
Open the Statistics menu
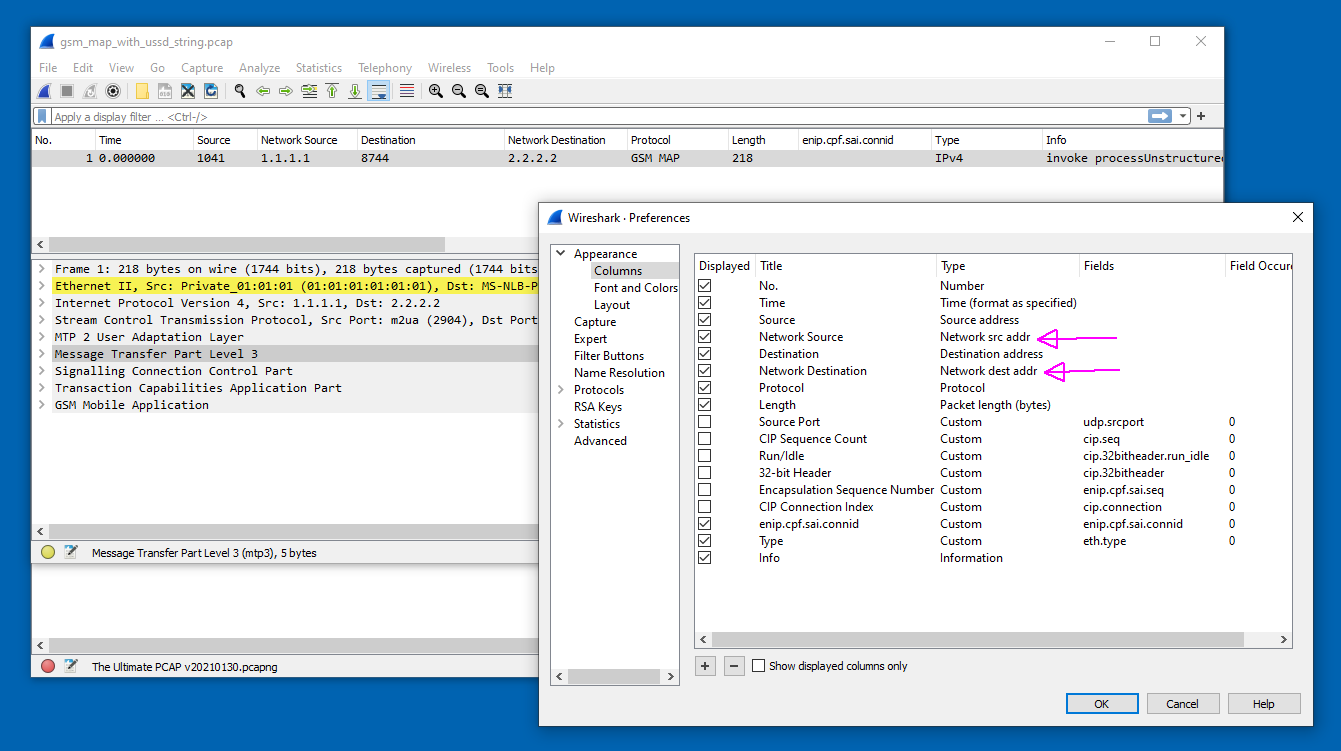click(x=319, y=68)
